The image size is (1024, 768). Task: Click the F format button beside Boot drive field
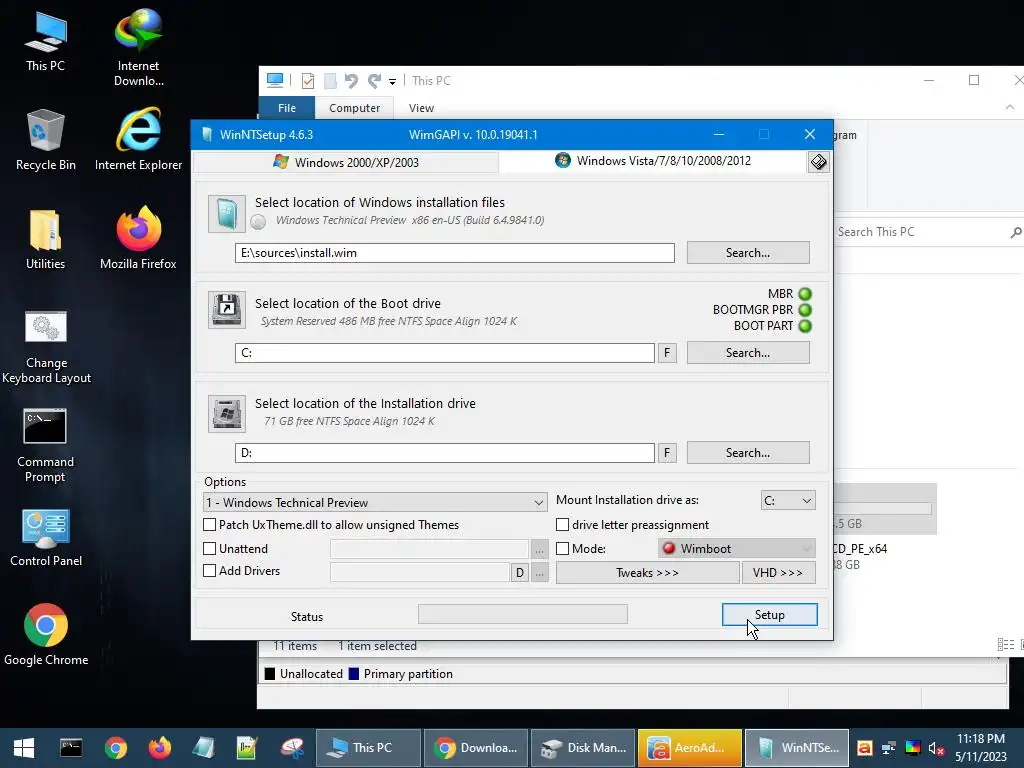667,353
